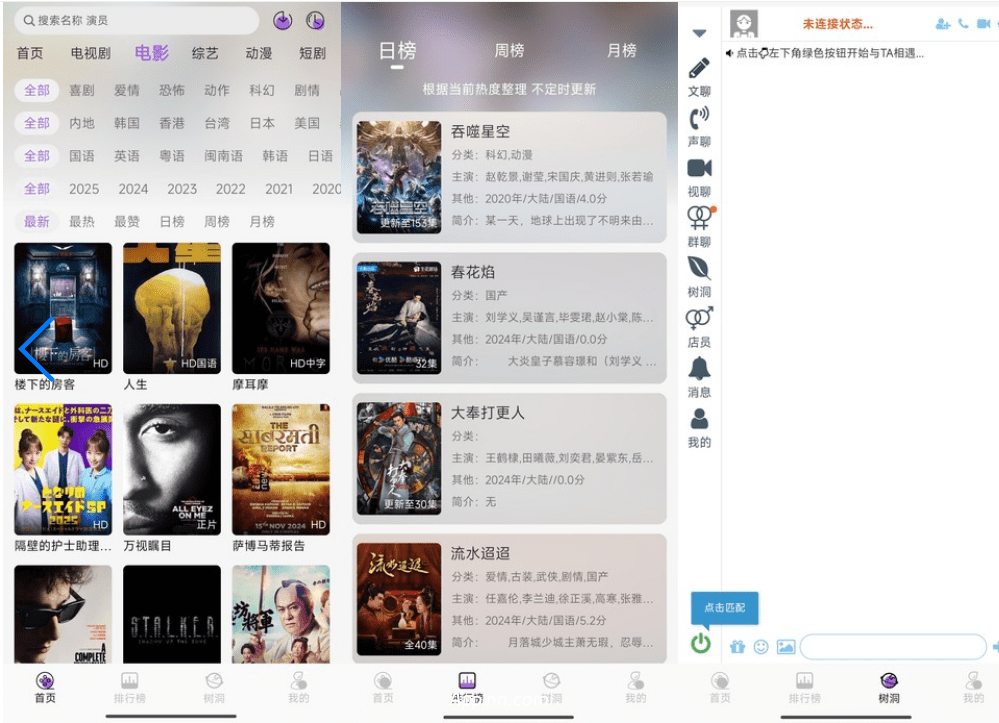
Task: Open the 摩耳摩 movie poster
Action: click(x=281, y=308)
